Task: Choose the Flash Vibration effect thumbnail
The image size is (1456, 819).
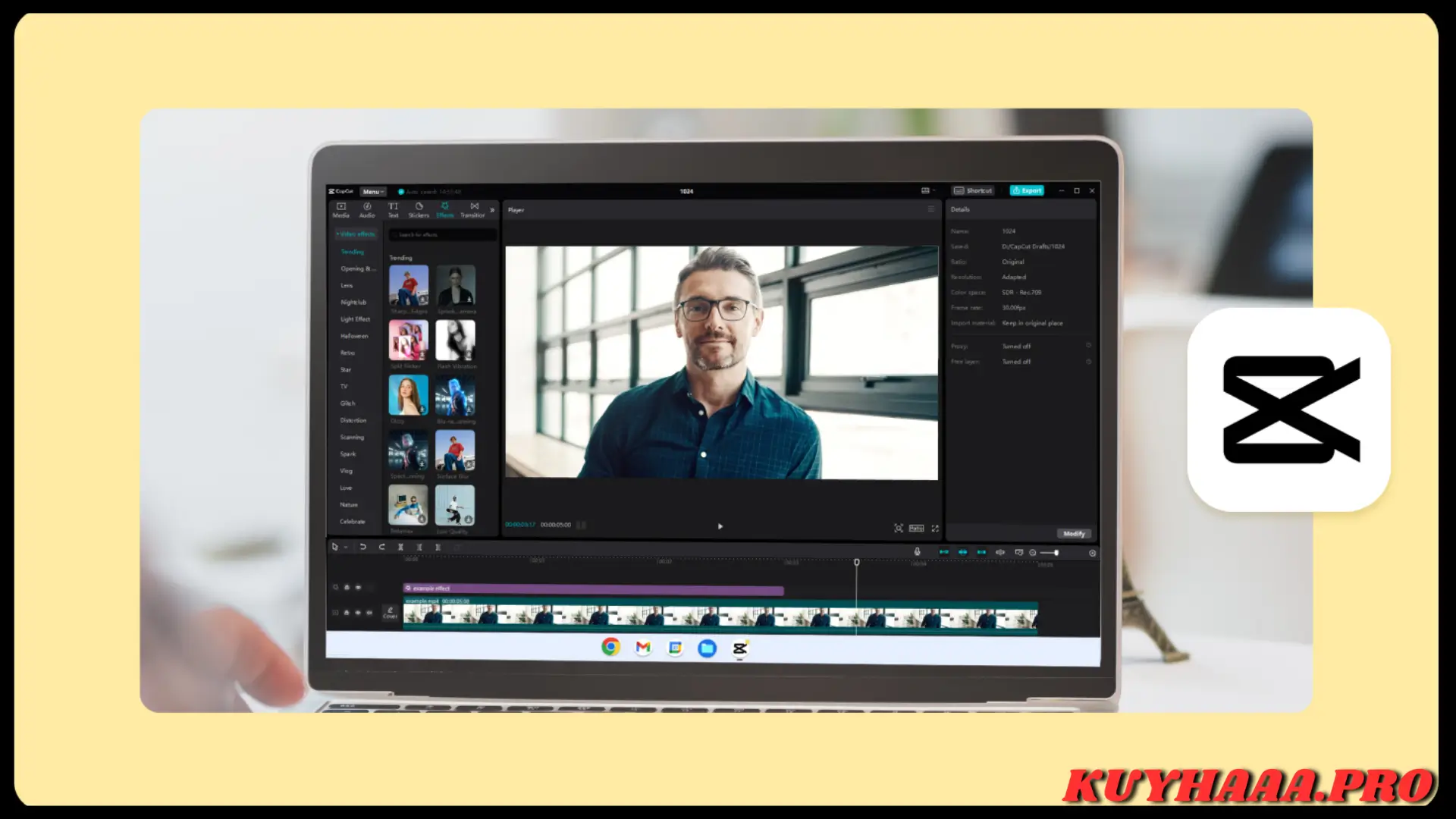Action: [x=455, y=340]
